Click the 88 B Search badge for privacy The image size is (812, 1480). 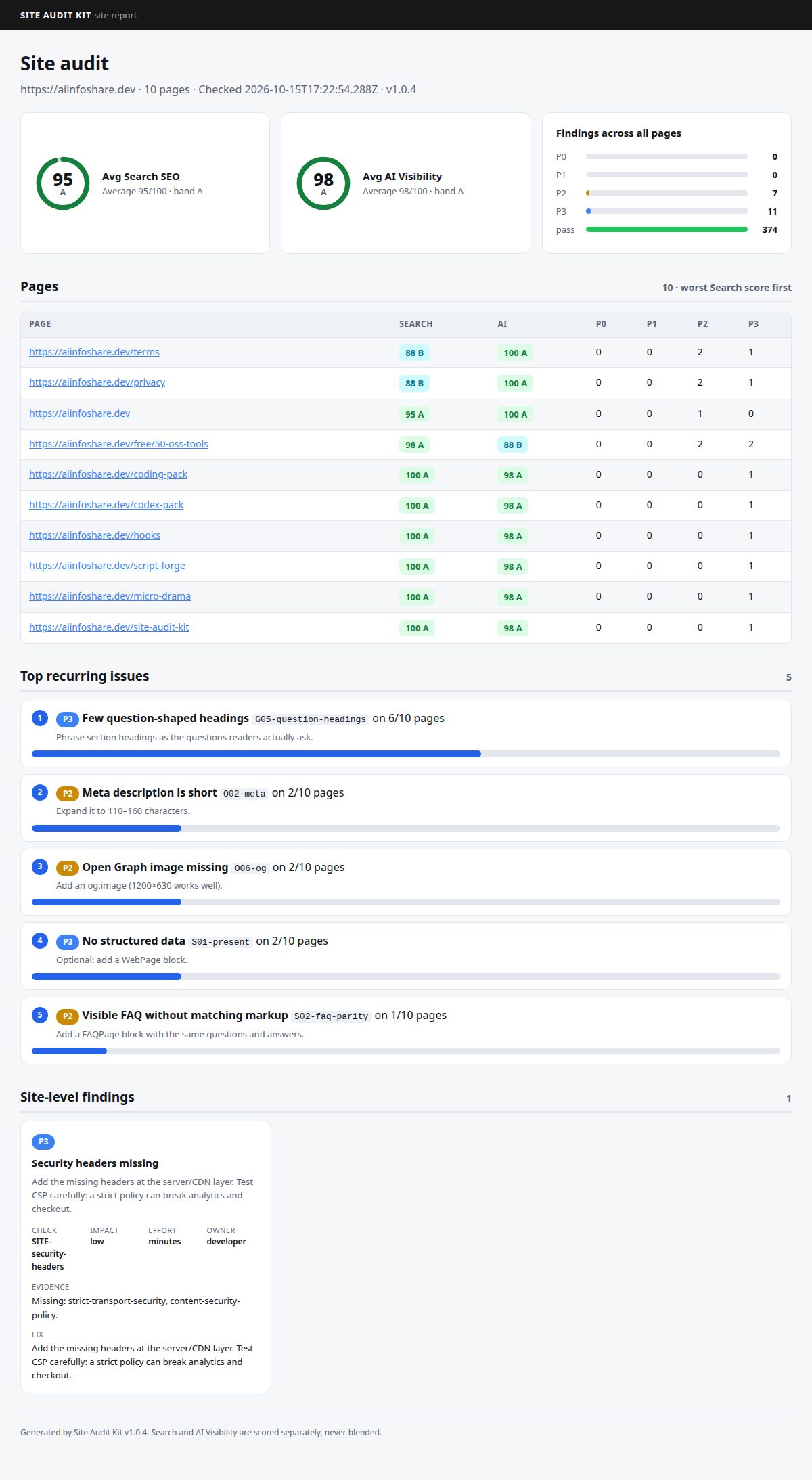(414, 383)
